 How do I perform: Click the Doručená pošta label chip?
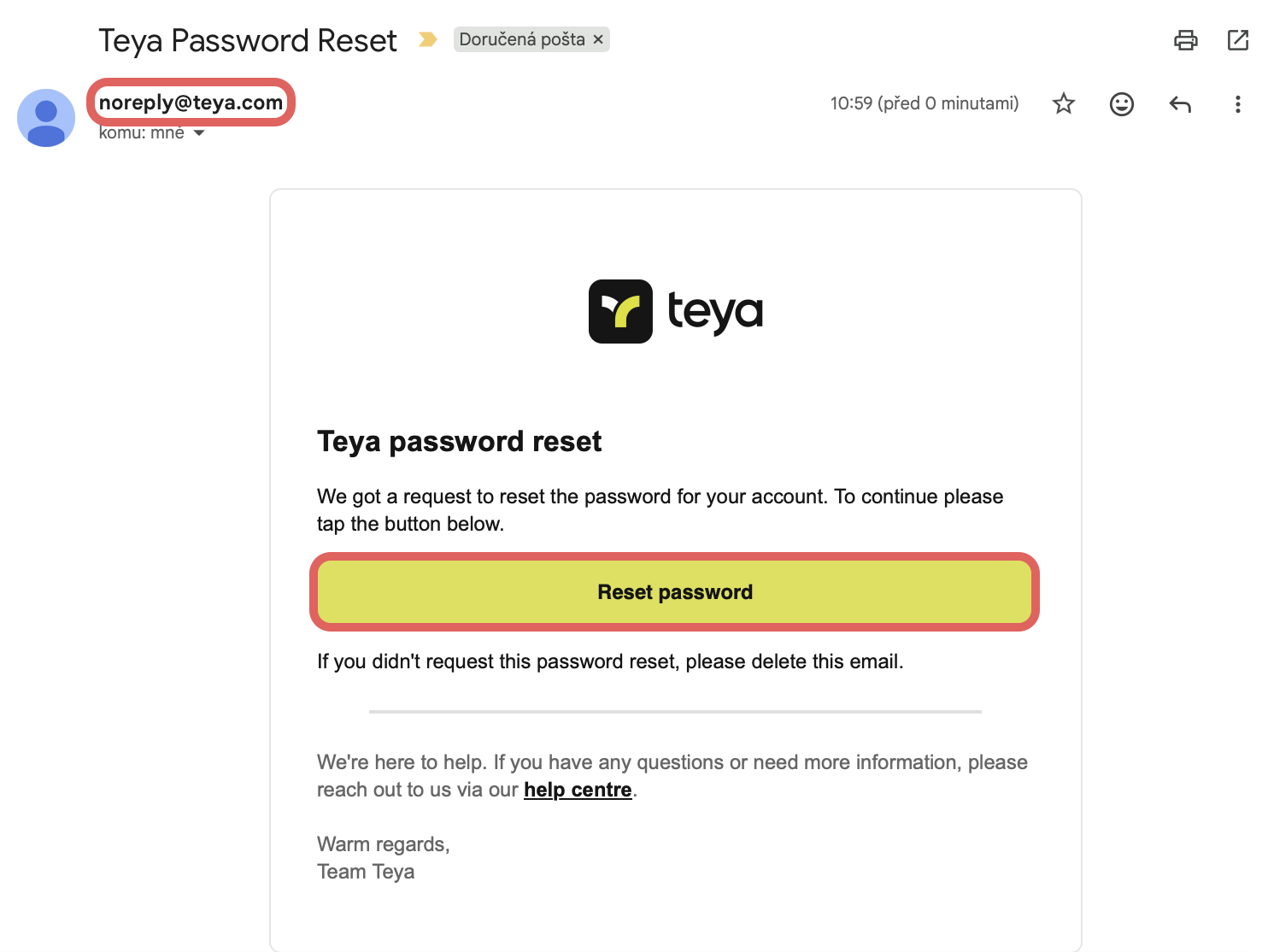coord(521,39)
